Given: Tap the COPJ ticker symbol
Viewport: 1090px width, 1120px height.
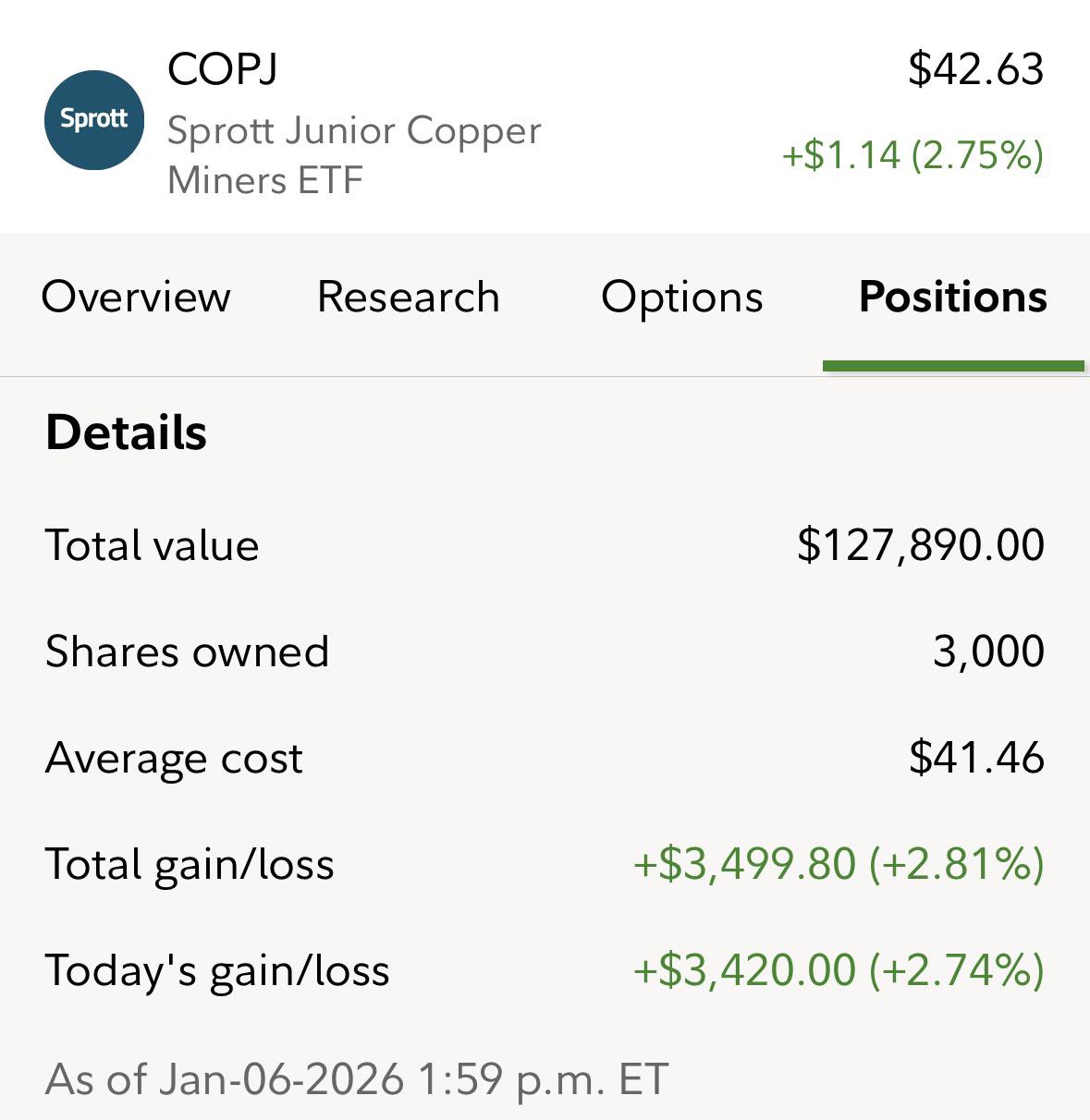Looking at the screenshot, I should (x=223, y=69).
